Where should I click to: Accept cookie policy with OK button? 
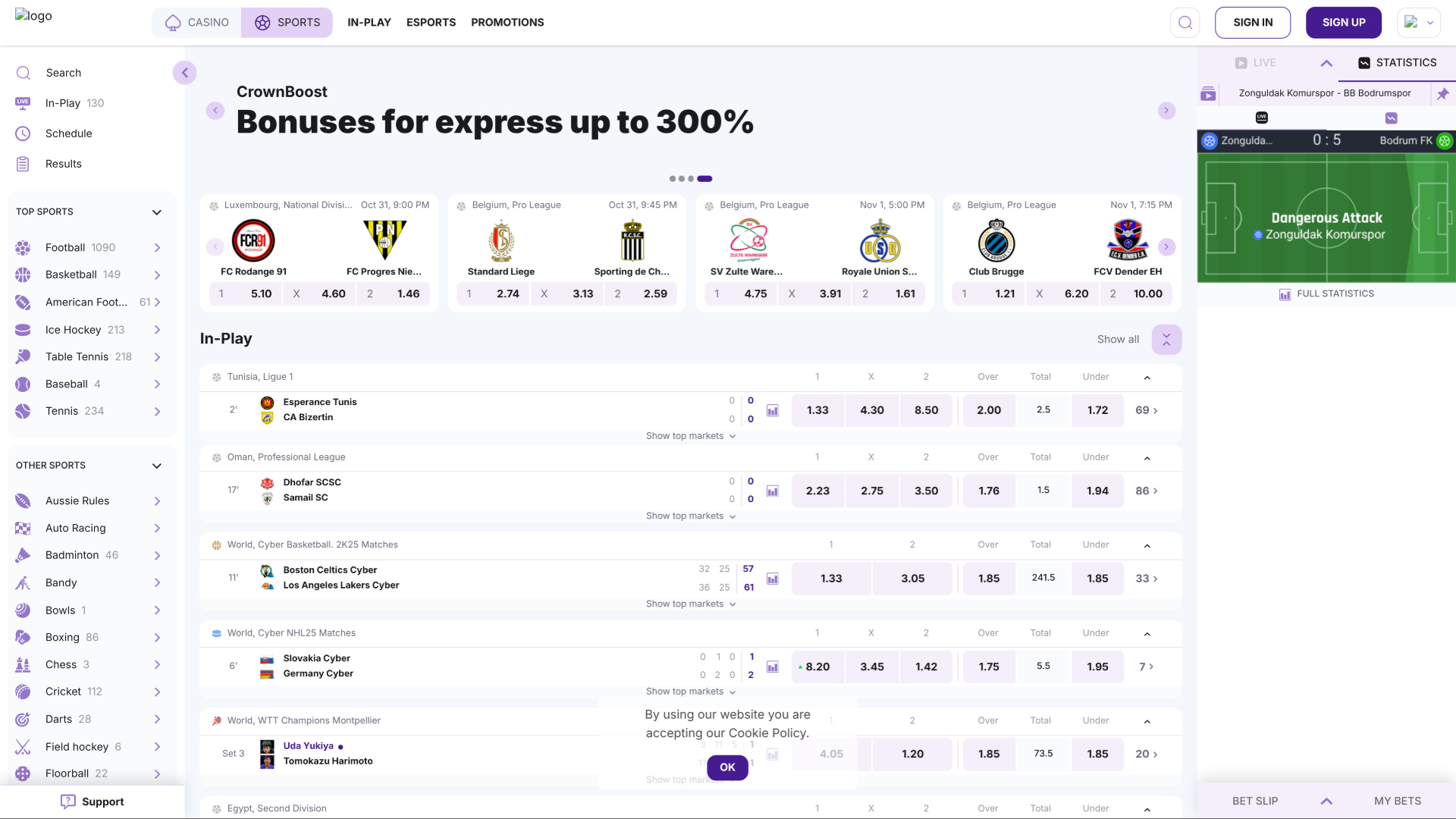click(x=727, y=767)
